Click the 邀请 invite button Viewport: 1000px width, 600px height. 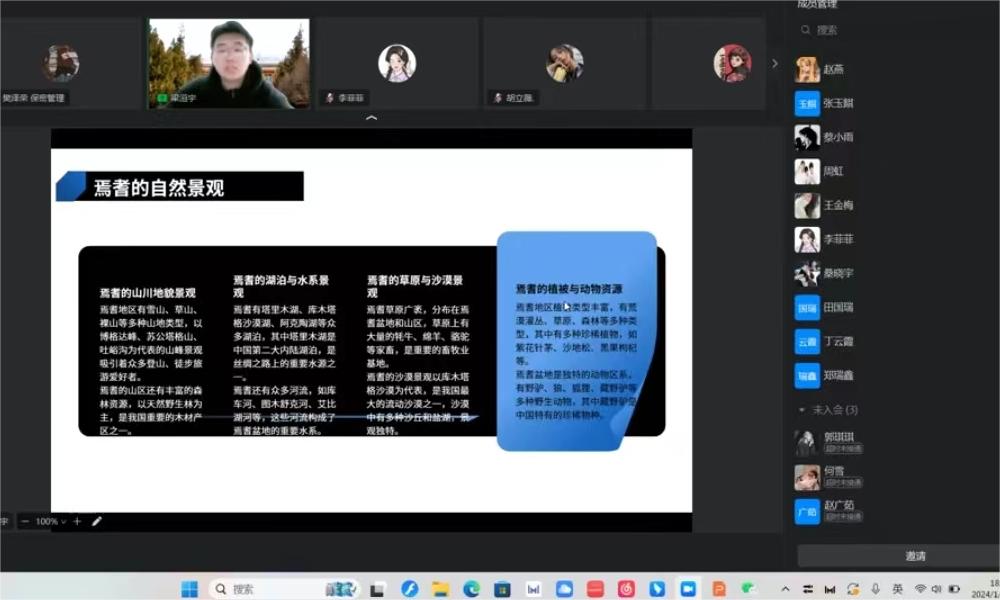[x=914, y=556]
